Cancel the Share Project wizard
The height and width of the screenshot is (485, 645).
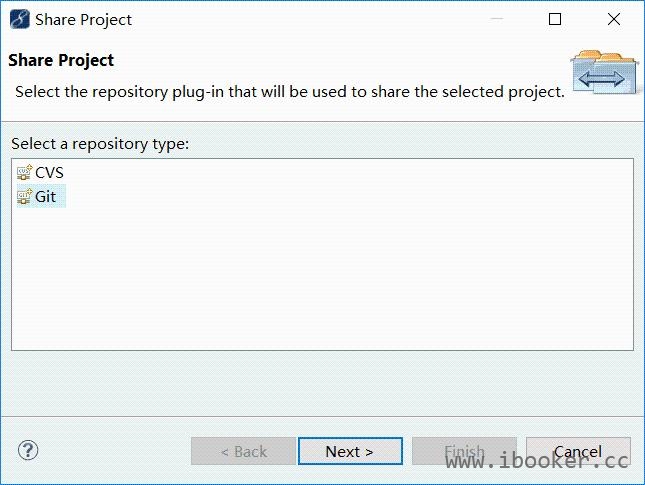point(578,451)
